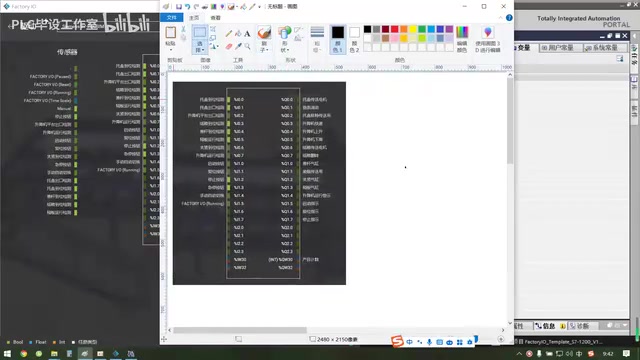The width and height of the screenshot is (640, 360).
Task: Choose the orange color swatch
Action: [x=404, y=29]
